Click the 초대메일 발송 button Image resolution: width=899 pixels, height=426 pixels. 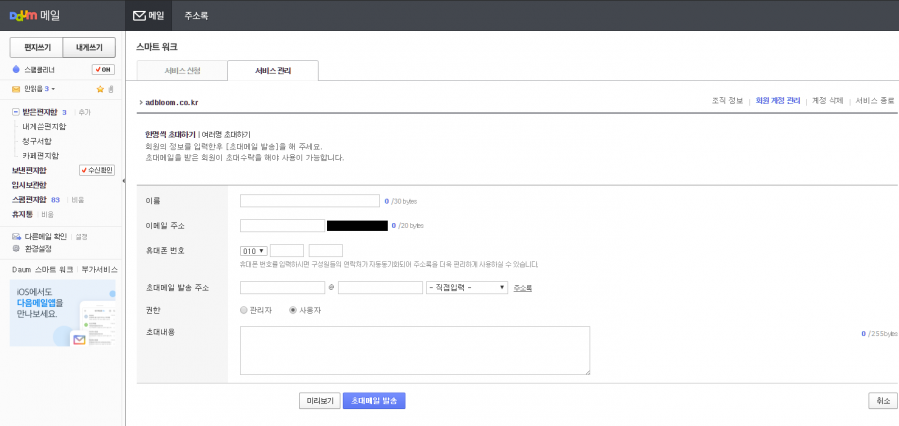[x=374, y=400]
